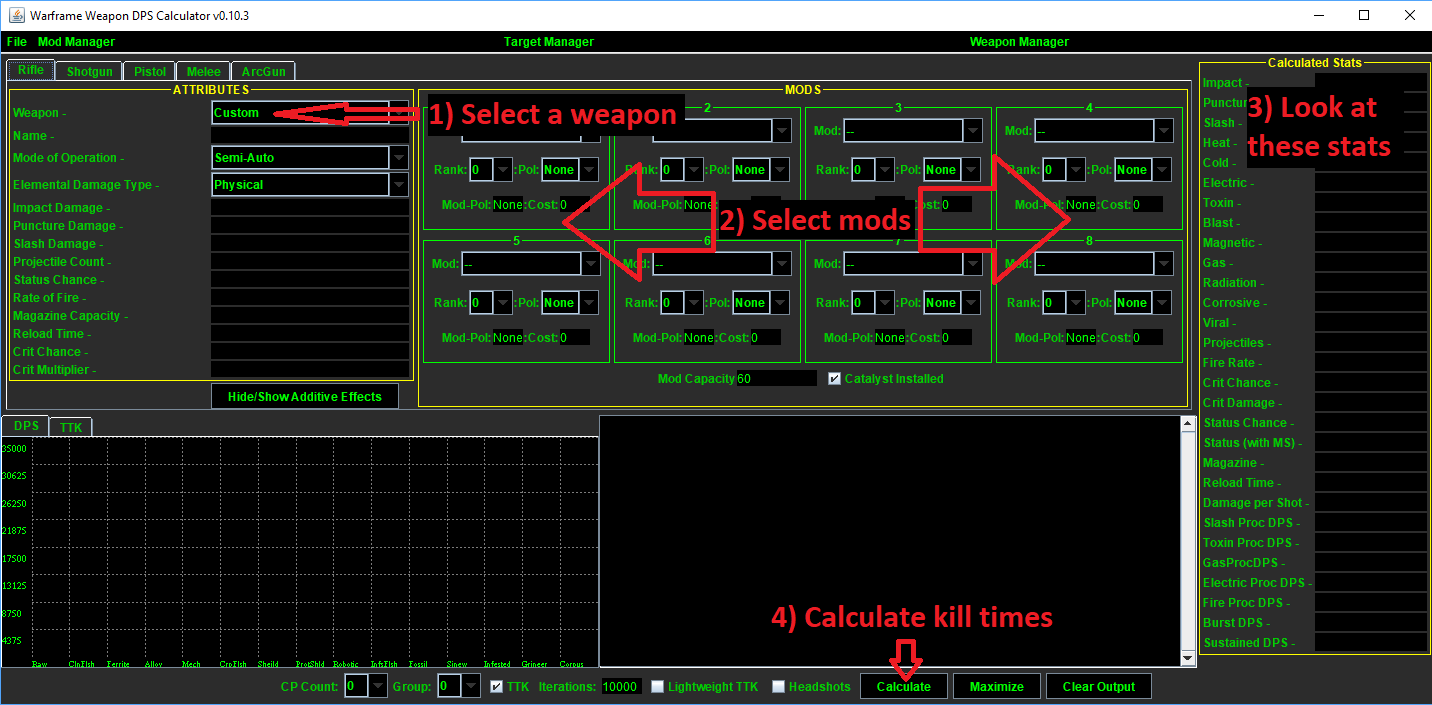This screenshot has width=1432, height=705.
Task: Switch to the Pistol tab
Action: point(150,71)
